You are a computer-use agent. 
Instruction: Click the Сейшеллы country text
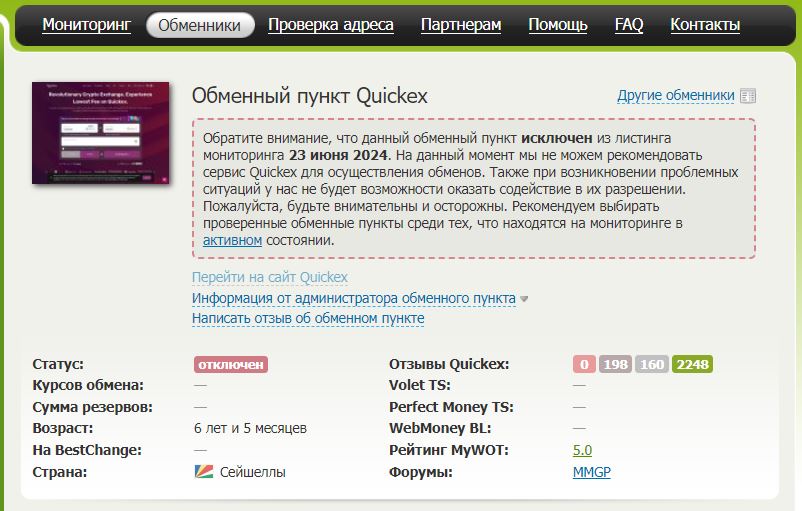[x=253, y=472]
